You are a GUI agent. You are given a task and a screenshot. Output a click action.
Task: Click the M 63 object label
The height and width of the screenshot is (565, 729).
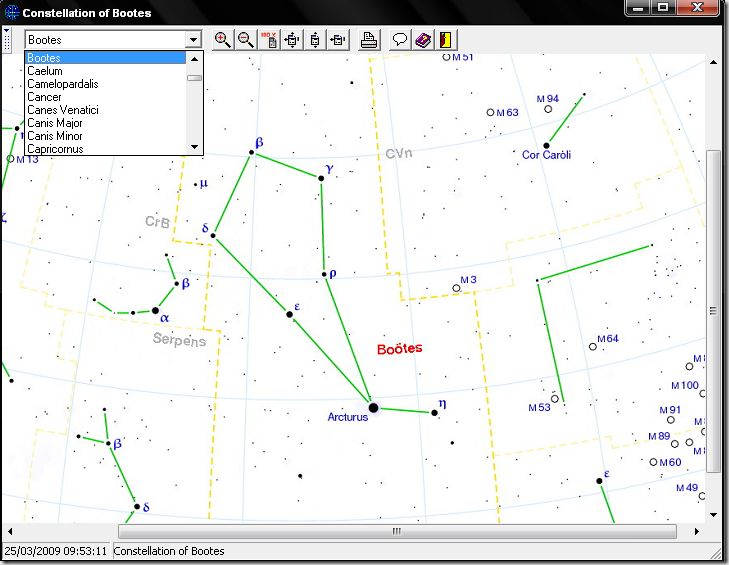(507, 113)
